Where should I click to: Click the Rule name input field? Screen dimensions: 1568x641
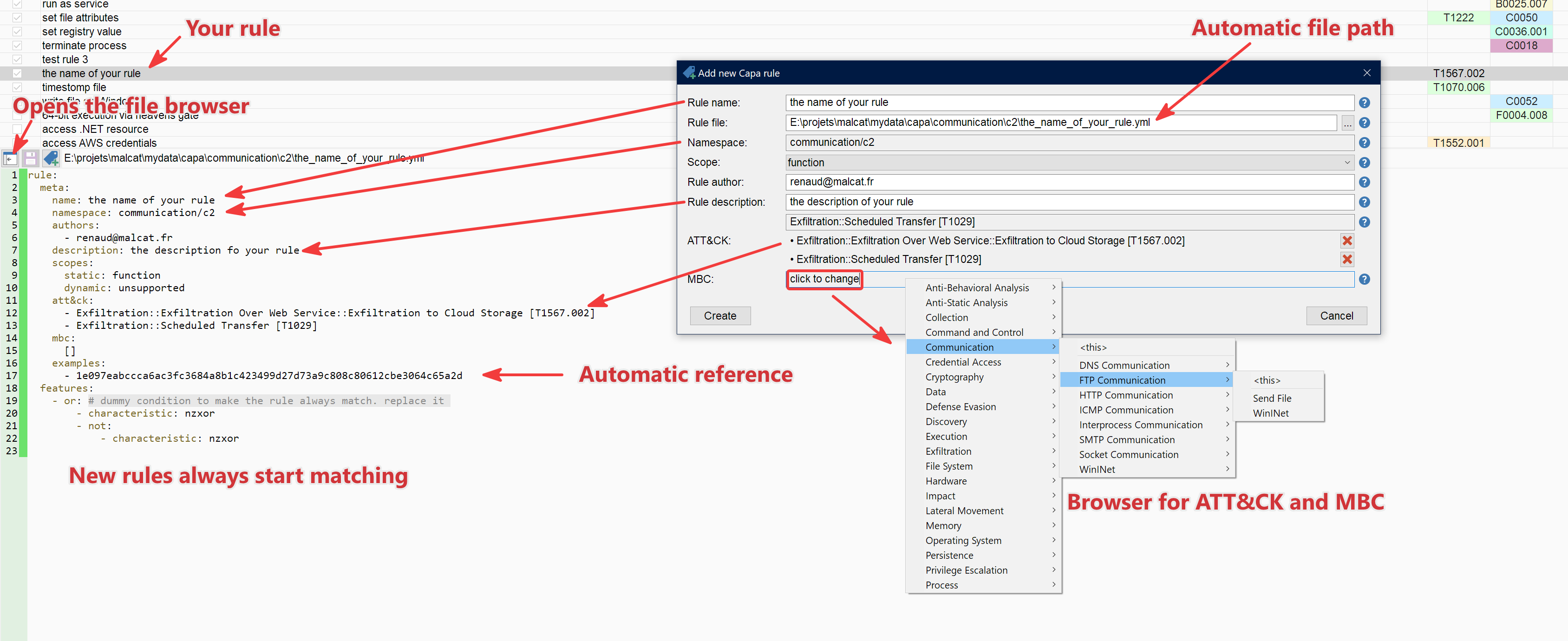tap(1070, 103)
